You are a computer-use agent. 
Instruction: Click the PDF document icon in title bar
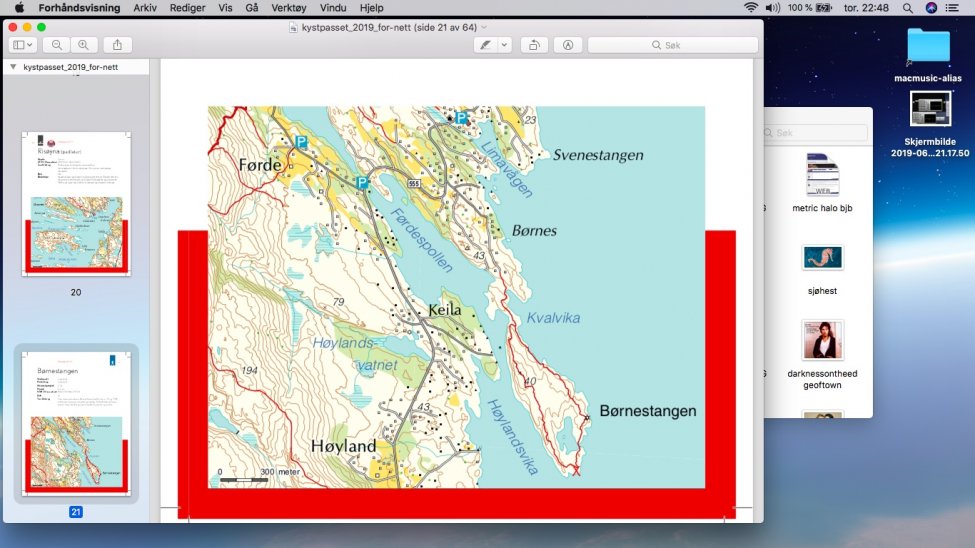[x=293, y=27]
